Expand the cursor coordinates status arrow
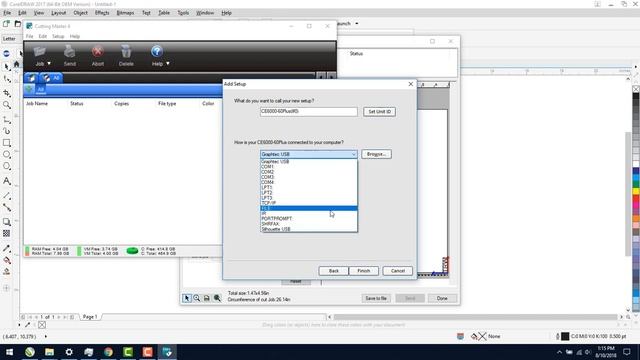The width and height of the screenshot is (640, 360). tap(45, 337)
